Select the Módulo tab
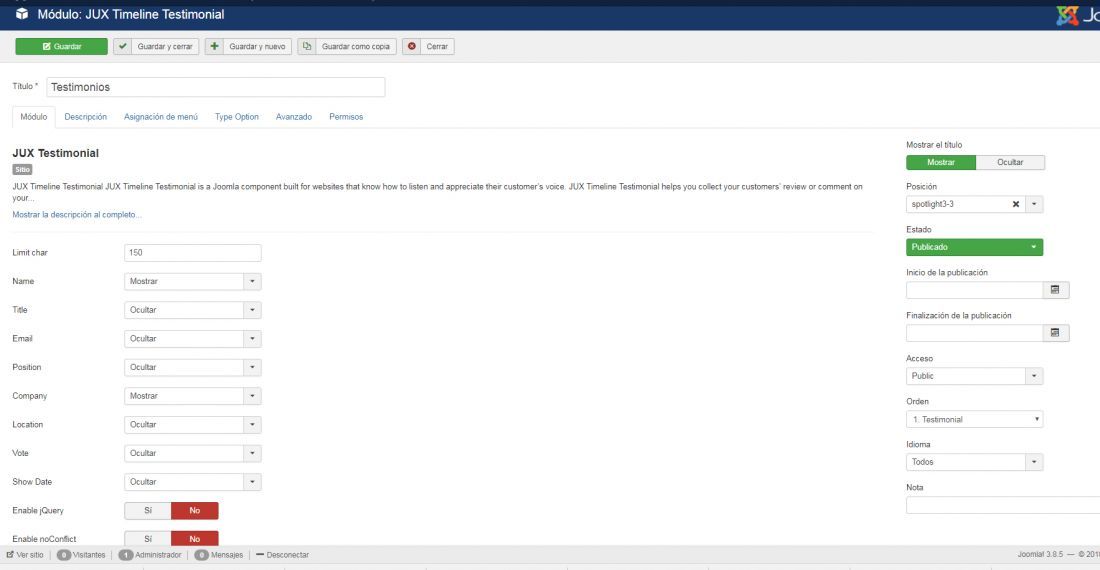This screenshot has width=1100, height=570. point(34,117)
